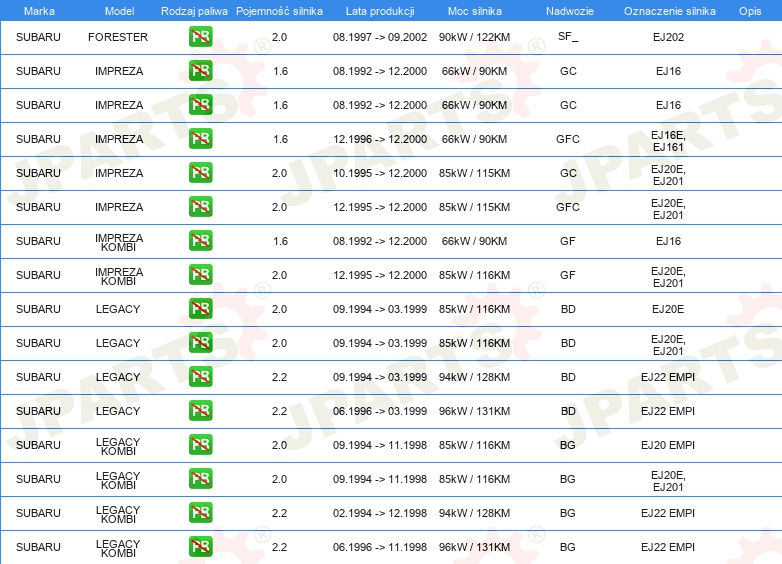Click SUBARU in the FORESTER row
Screen dimensions: 782x564
coord(38,37)
